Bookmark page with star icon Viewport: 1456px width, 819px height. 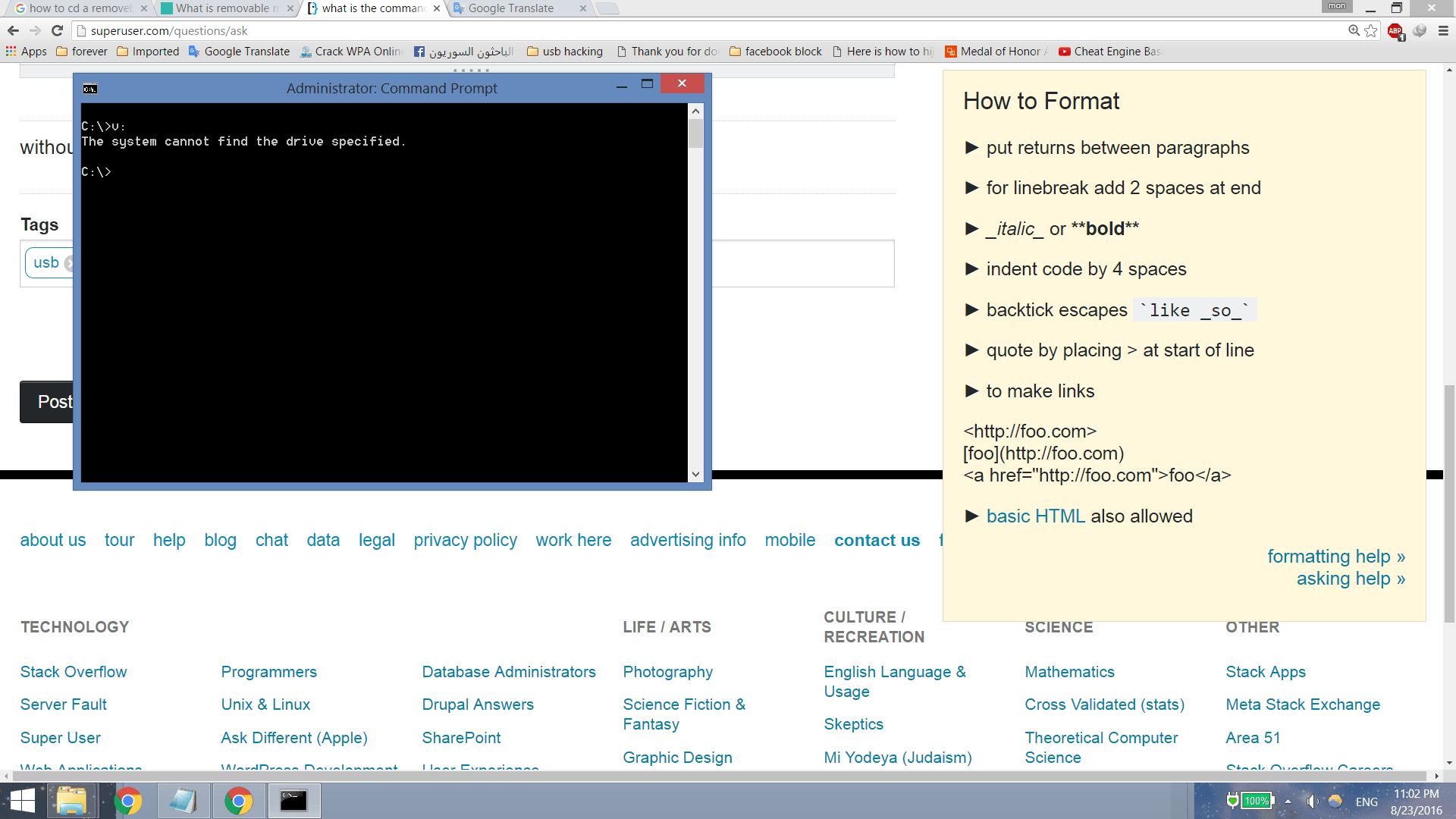click(1371, 30)
